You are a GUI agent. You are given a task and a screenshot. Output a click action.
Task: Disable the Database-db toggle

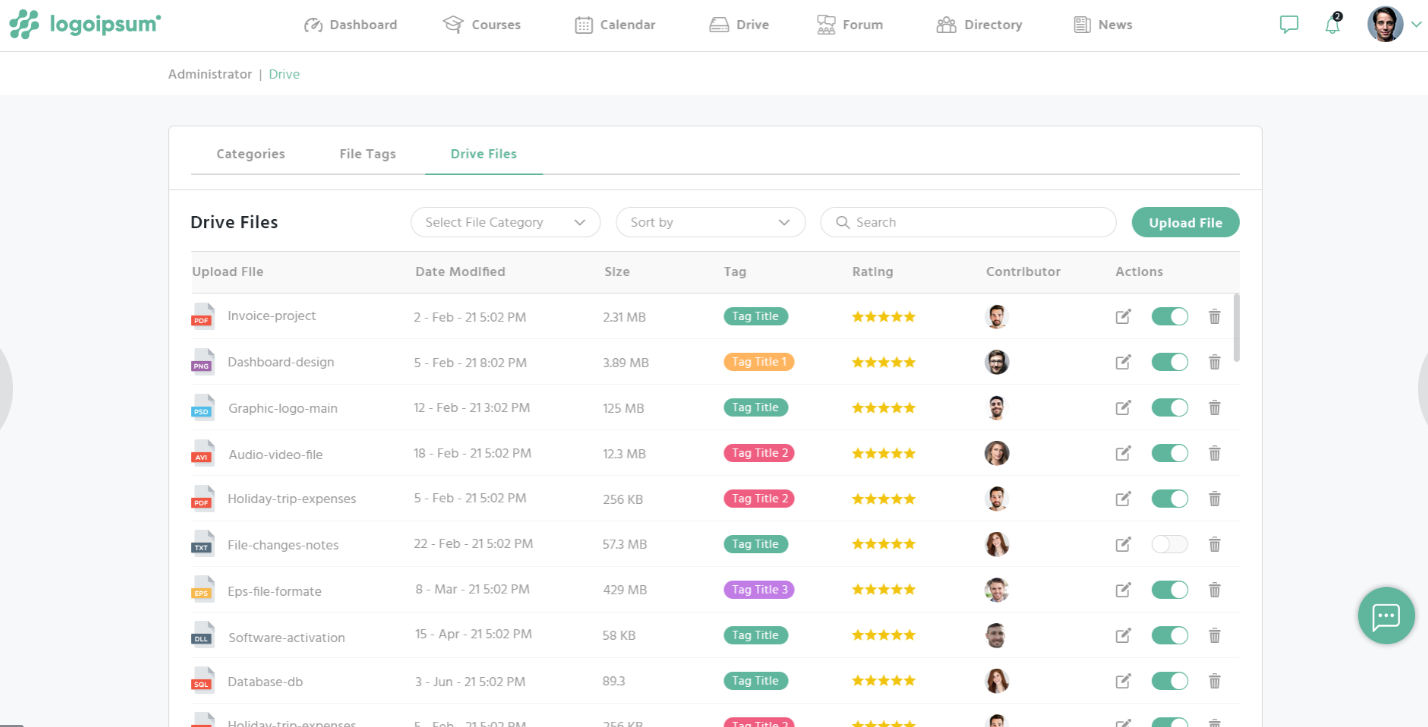[1170, 681]
